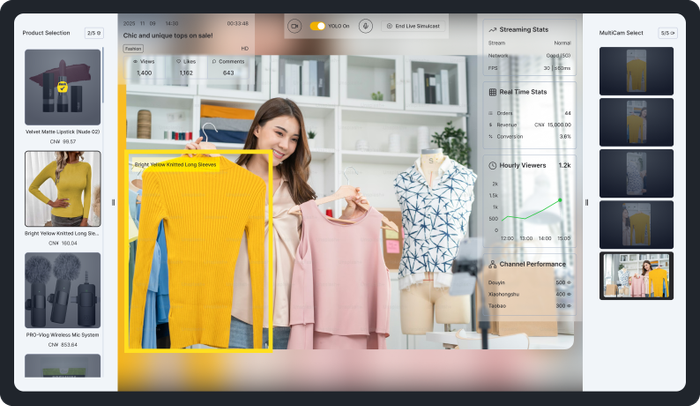Screen dimensions: 700x406
Task: Click the Likes heart icon
Action: click(x=178, y=61)
